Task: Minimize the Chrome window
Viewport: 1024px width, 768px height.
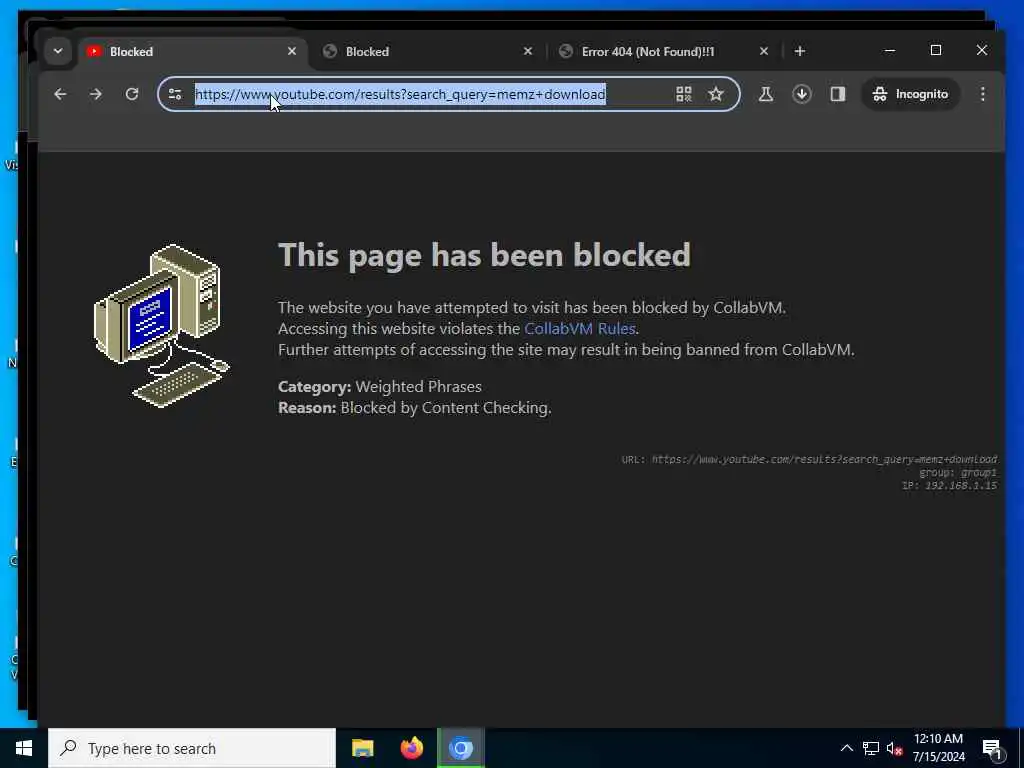Action: pyautogui.click(x=889, y=50)
